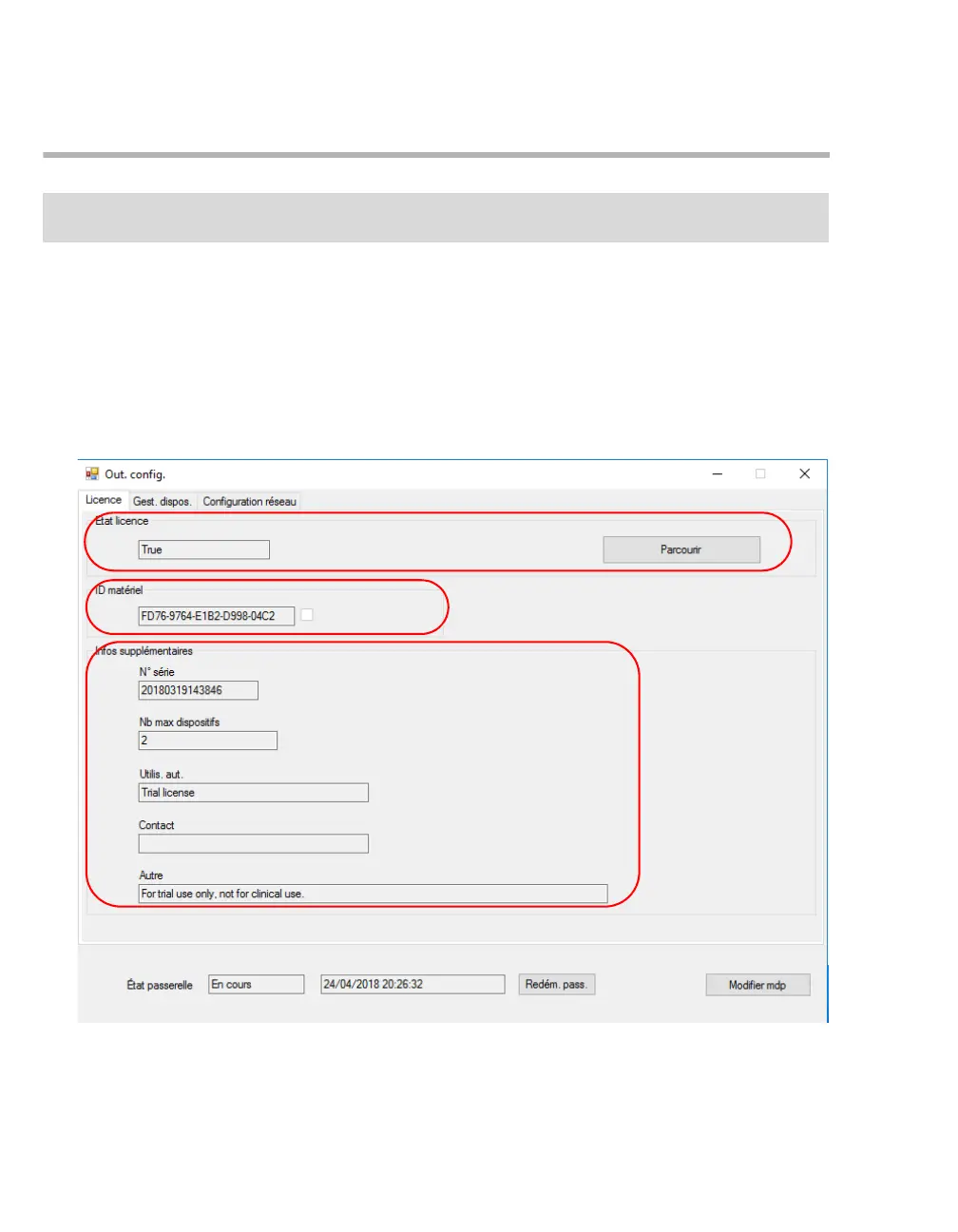Open the Gest. dispos. tab

click(x=163, y=501)
